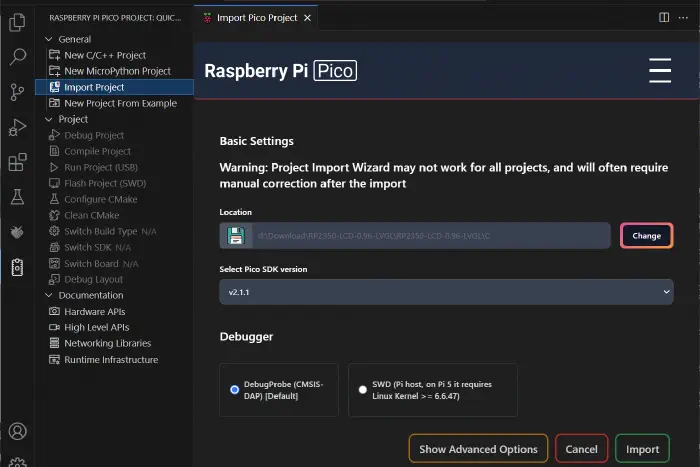Click the Raspberry Pi Pico activity bar icon

click(x=17, y=267)
